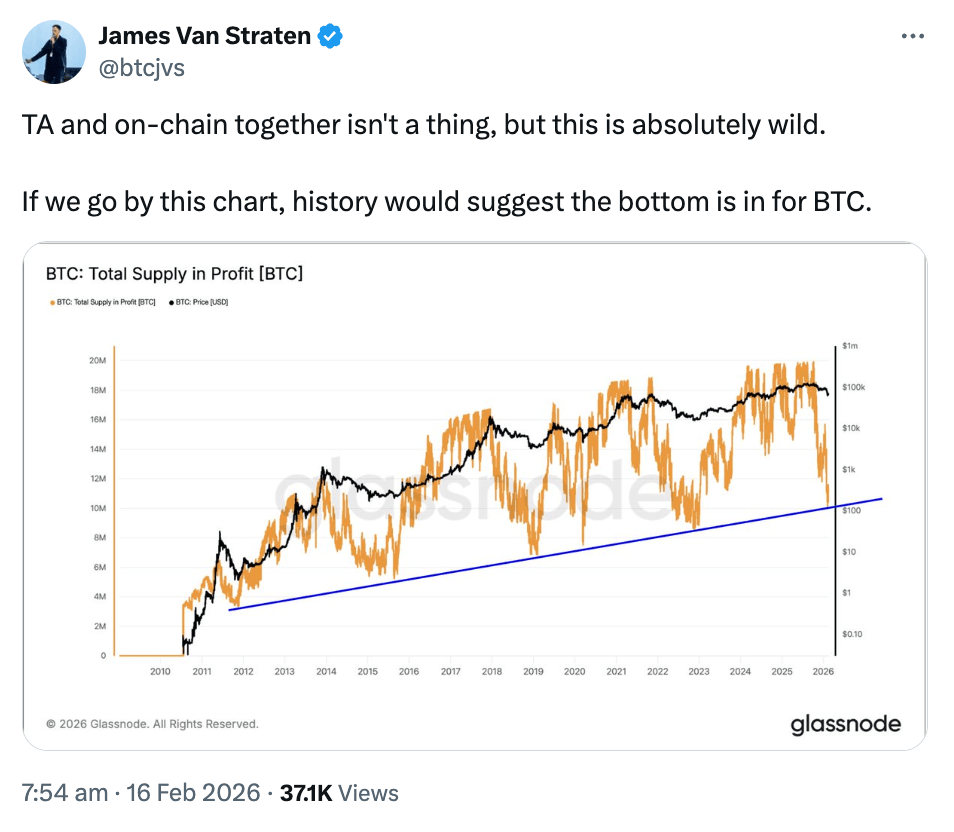This screenshot has height=832, width=954.
Task: Click the 37.1K Views count
Action: point(339,793)
